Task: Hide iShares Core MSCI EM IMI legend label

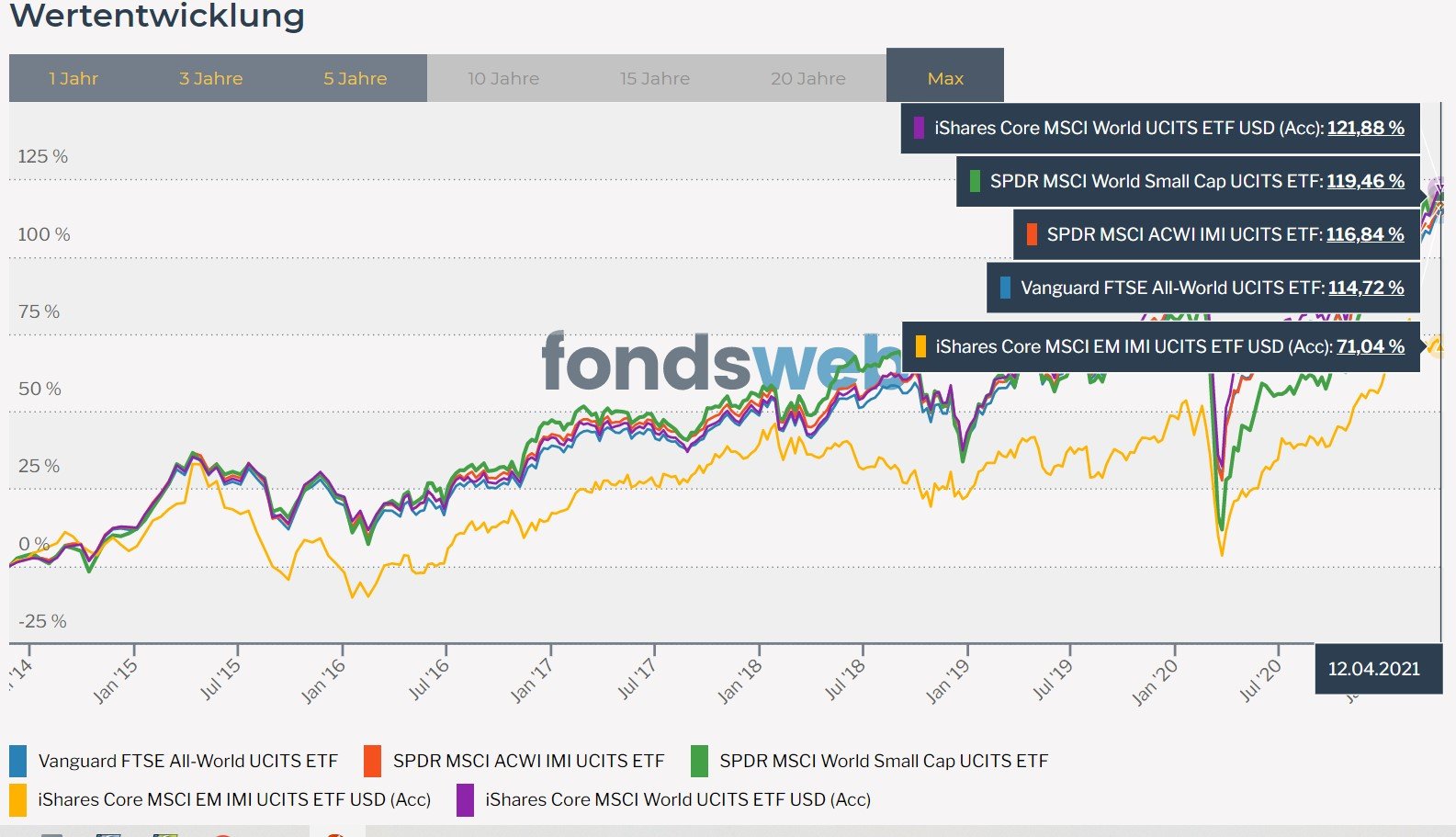Action: point(234,799)
